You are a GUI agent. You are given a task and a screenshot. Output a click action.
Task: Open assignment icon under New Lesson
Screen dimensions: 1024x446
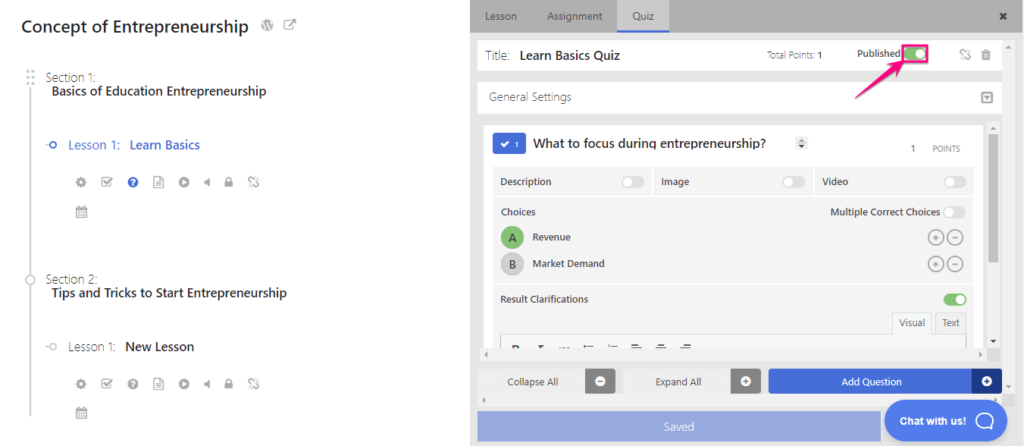coord(107,384)
